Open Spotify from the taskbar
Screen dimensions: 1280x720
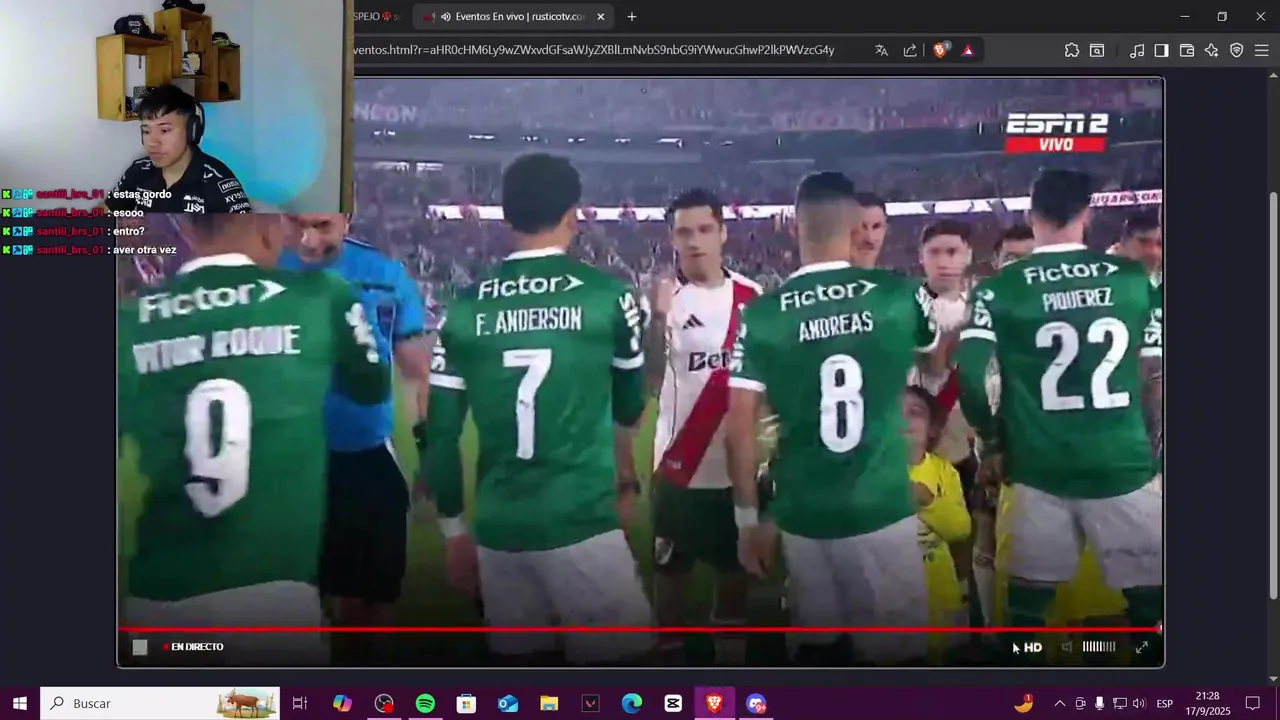(x=425, y=703)
